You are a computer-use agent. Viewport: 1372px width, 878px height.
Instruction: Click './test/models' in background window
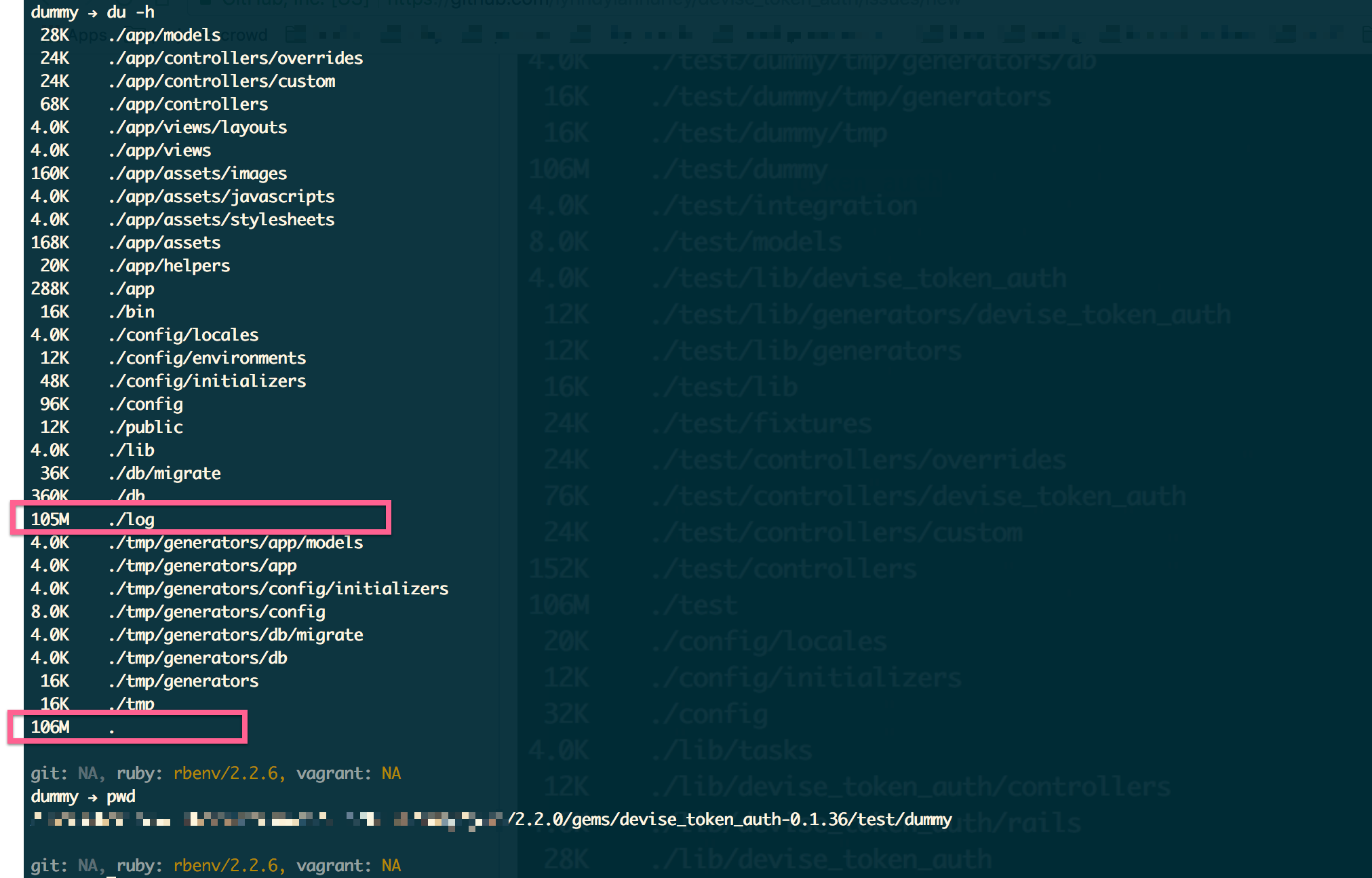click(746, 242)
